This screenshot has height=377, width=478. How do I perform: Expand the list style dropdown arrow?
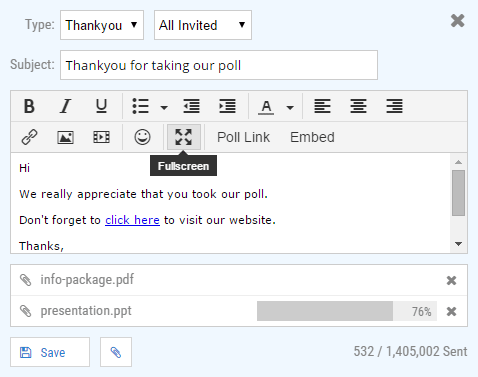164,107
